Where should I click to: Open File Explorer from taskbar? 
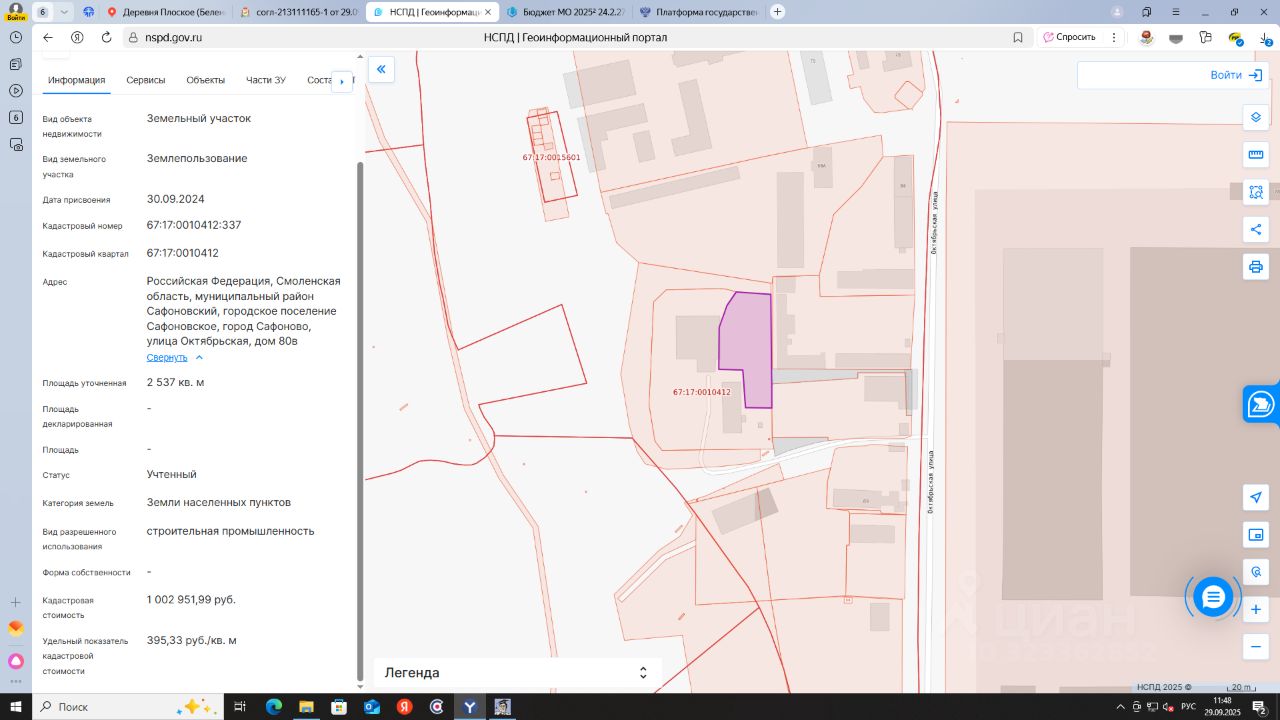coord(307,707)
